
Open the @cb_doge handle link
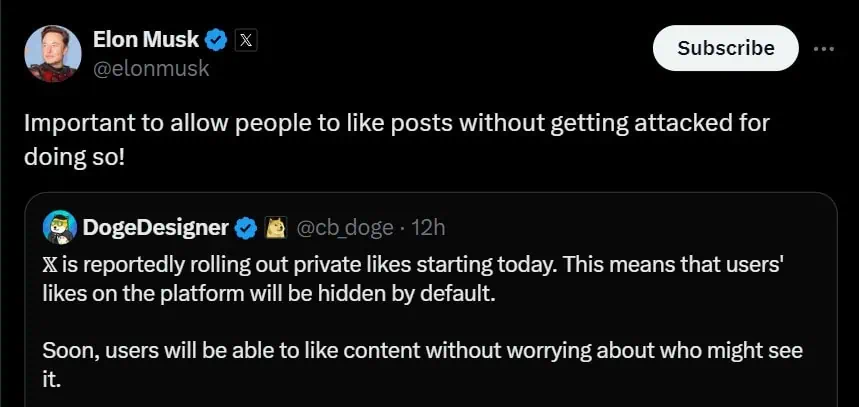point(345,228)
